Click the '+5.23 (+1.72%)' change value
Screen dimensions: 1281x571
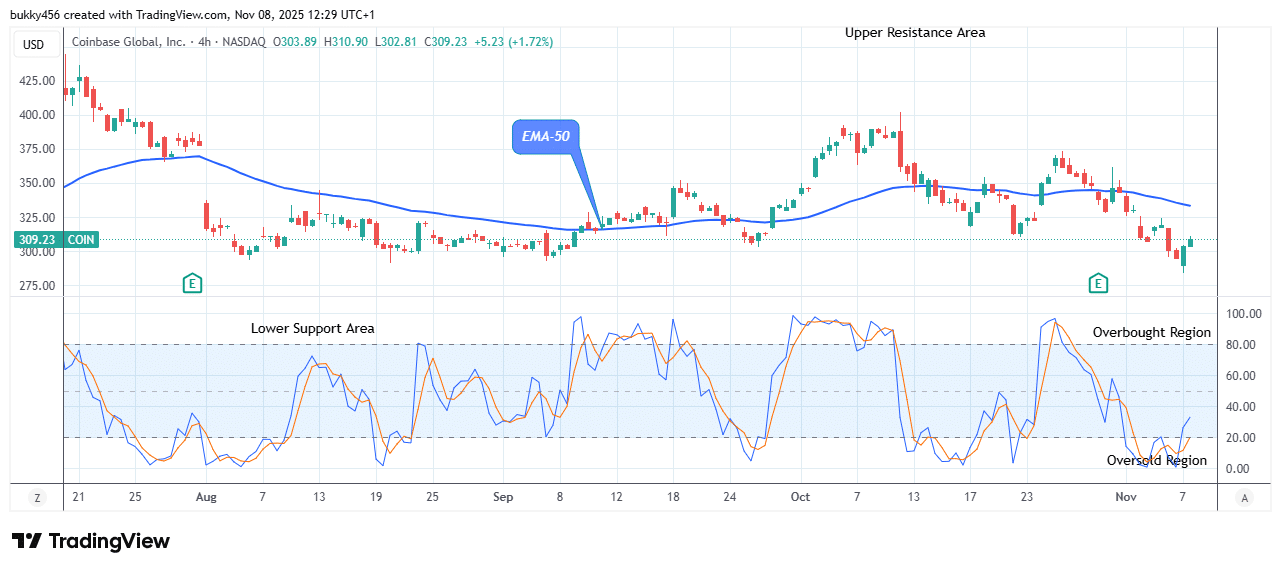(514, 42)
